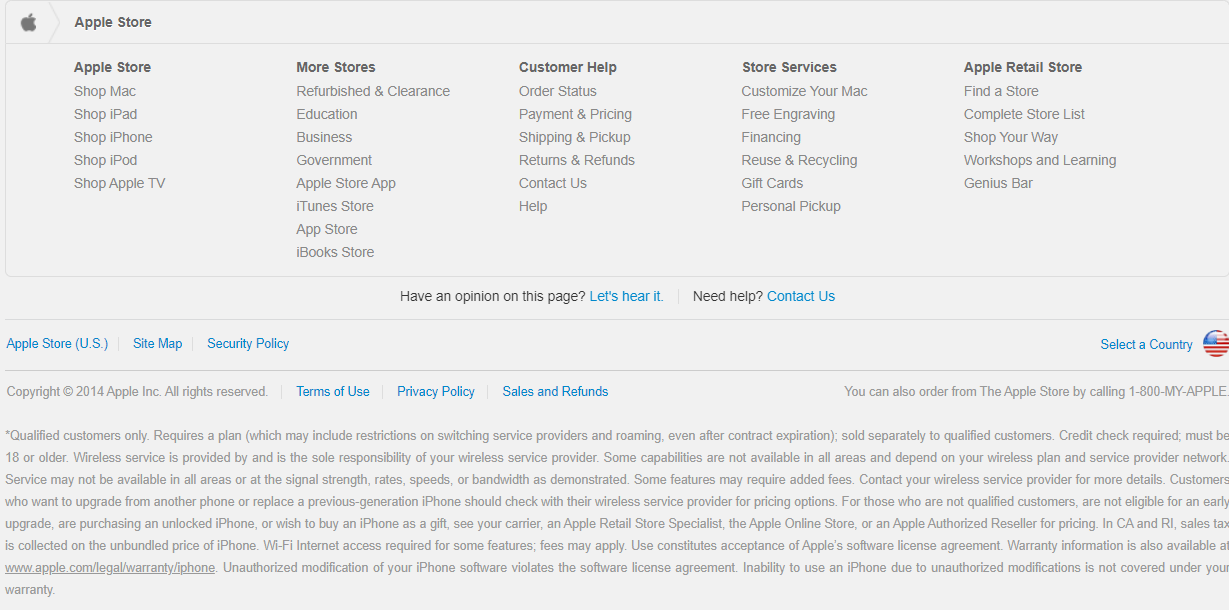Viewport: 1229px width, 610px height.
Task: View Reuse & Recycling page
Action: click(799, 160)
